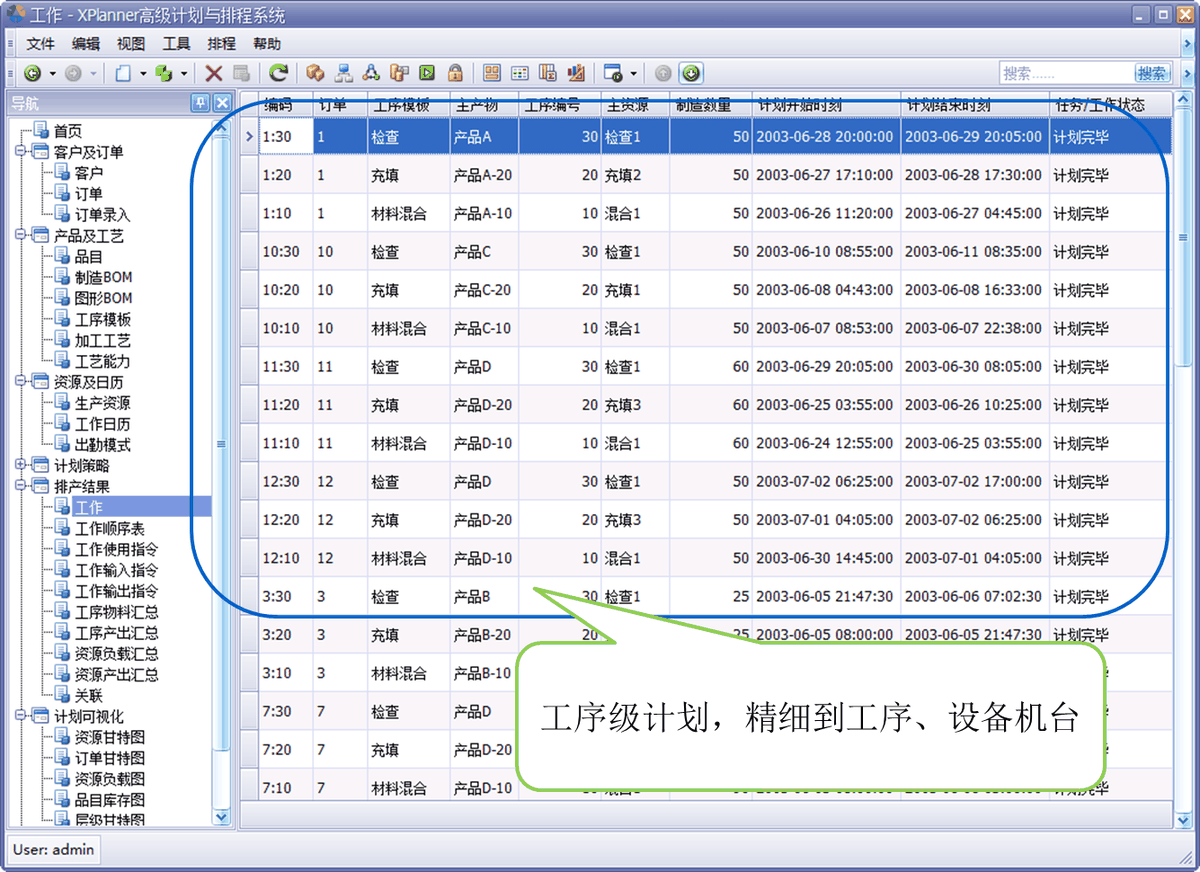Viewport: 1200px width, 872px height.
Task: Open dropdown beside green import/export arrows icon
Action: (x=184, y=73)
